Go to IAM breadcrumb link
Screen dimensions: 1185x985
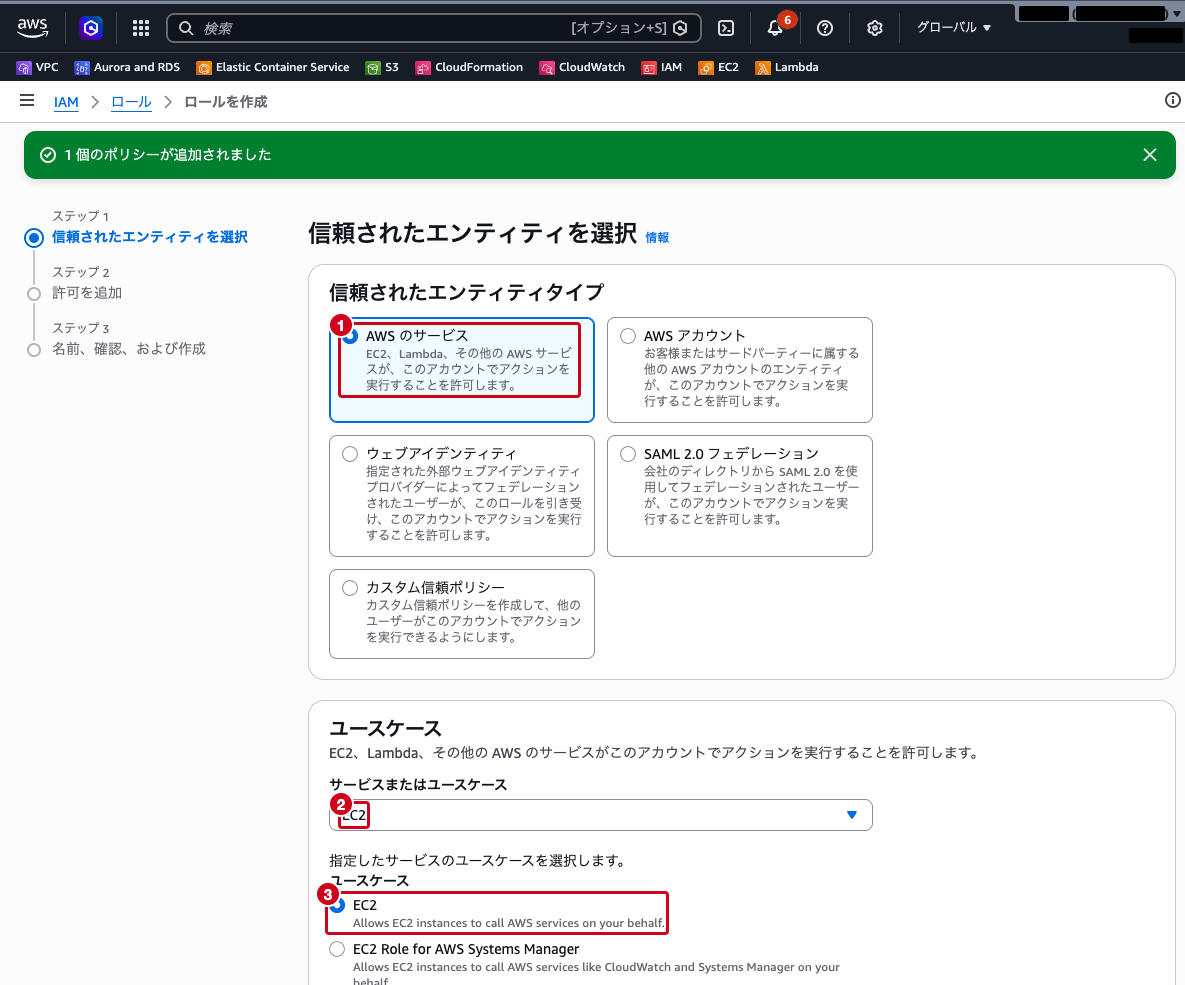pyautogui.click(x=66, y=102)
